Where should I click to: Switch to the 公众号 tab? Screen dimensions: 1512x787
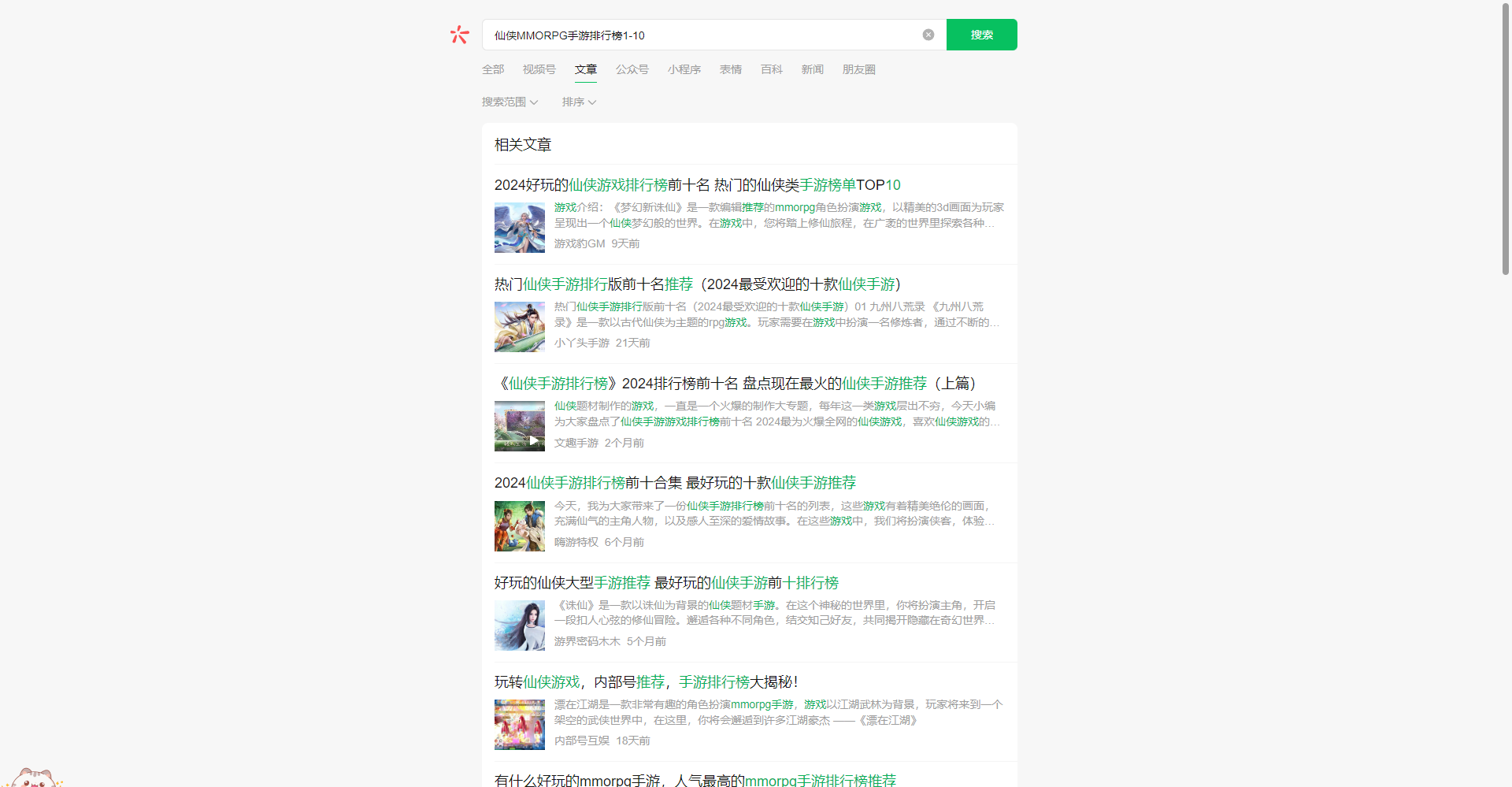pyautogui.click(x=632, y=69)
